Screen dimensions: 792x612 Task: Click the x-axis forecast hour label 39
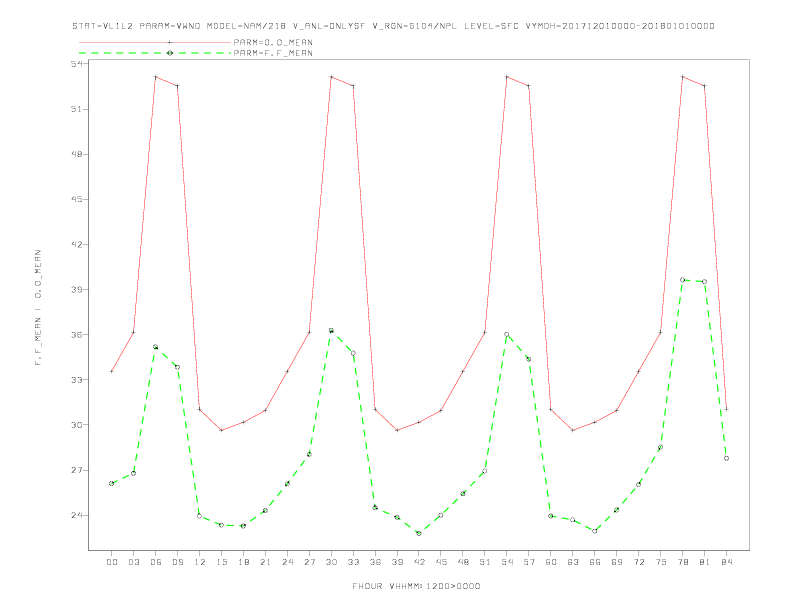pos(397,562)
